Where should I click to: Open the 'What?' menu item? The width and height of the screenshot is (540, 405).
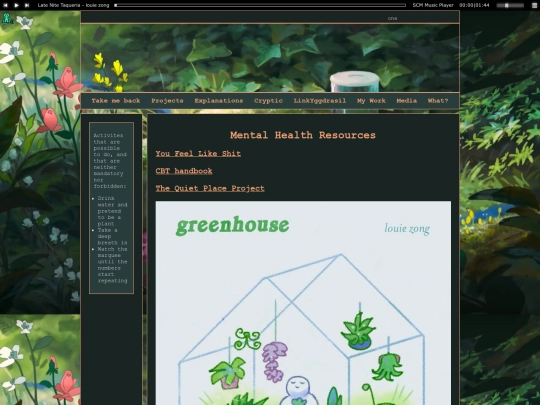click(x=438, y=101)
